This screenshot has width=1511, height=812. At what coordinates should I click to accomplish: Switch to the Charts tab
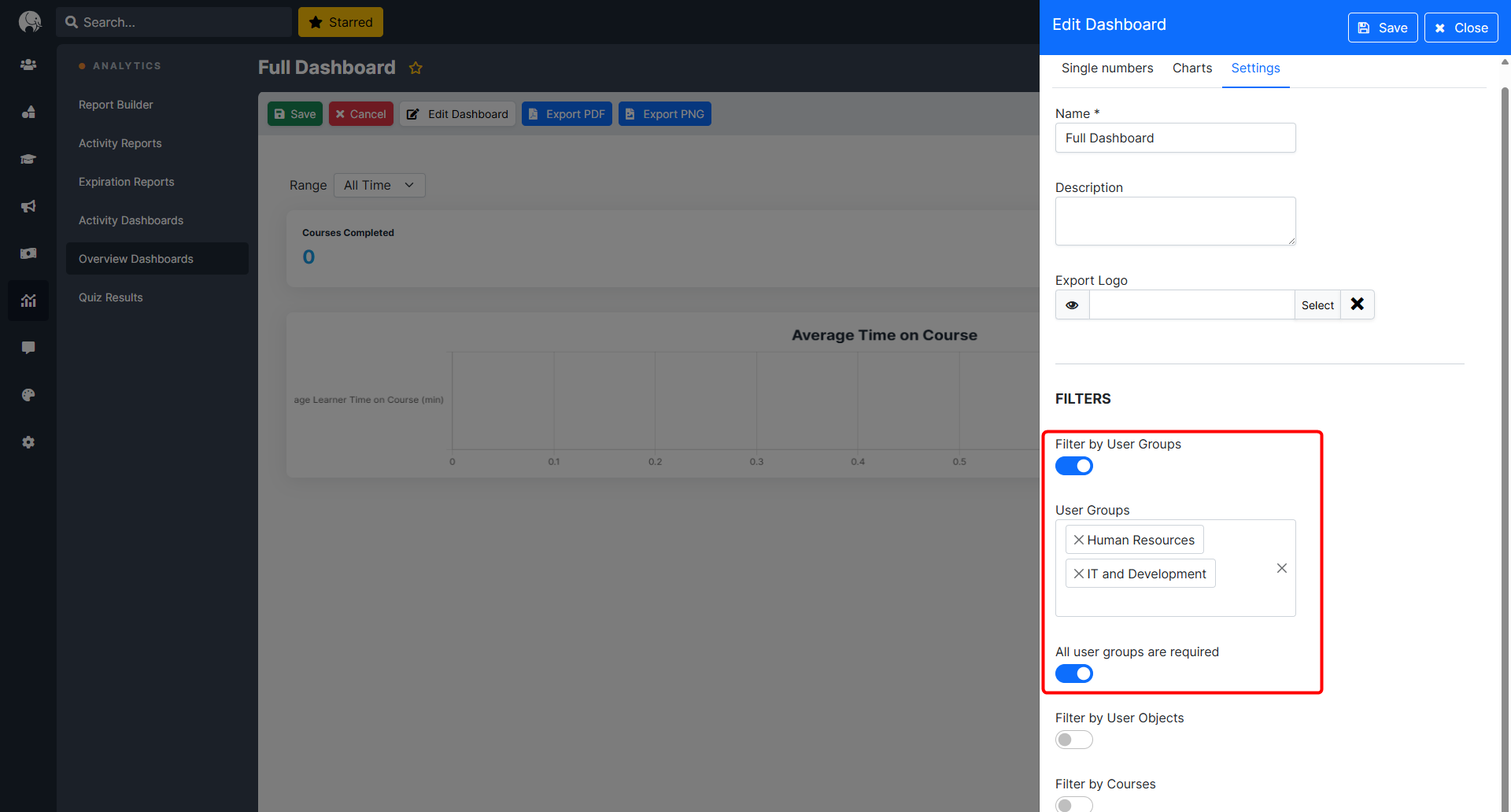click(x=1191, y=68)
